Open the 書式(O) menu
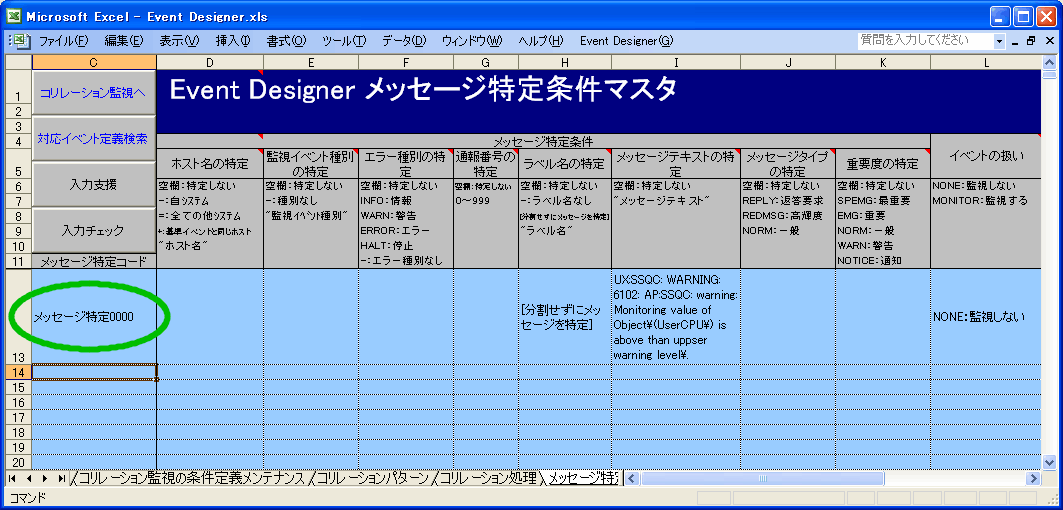Image resolution: width=1063 pixels, height=510 pixels. click(x=286, y=41)
